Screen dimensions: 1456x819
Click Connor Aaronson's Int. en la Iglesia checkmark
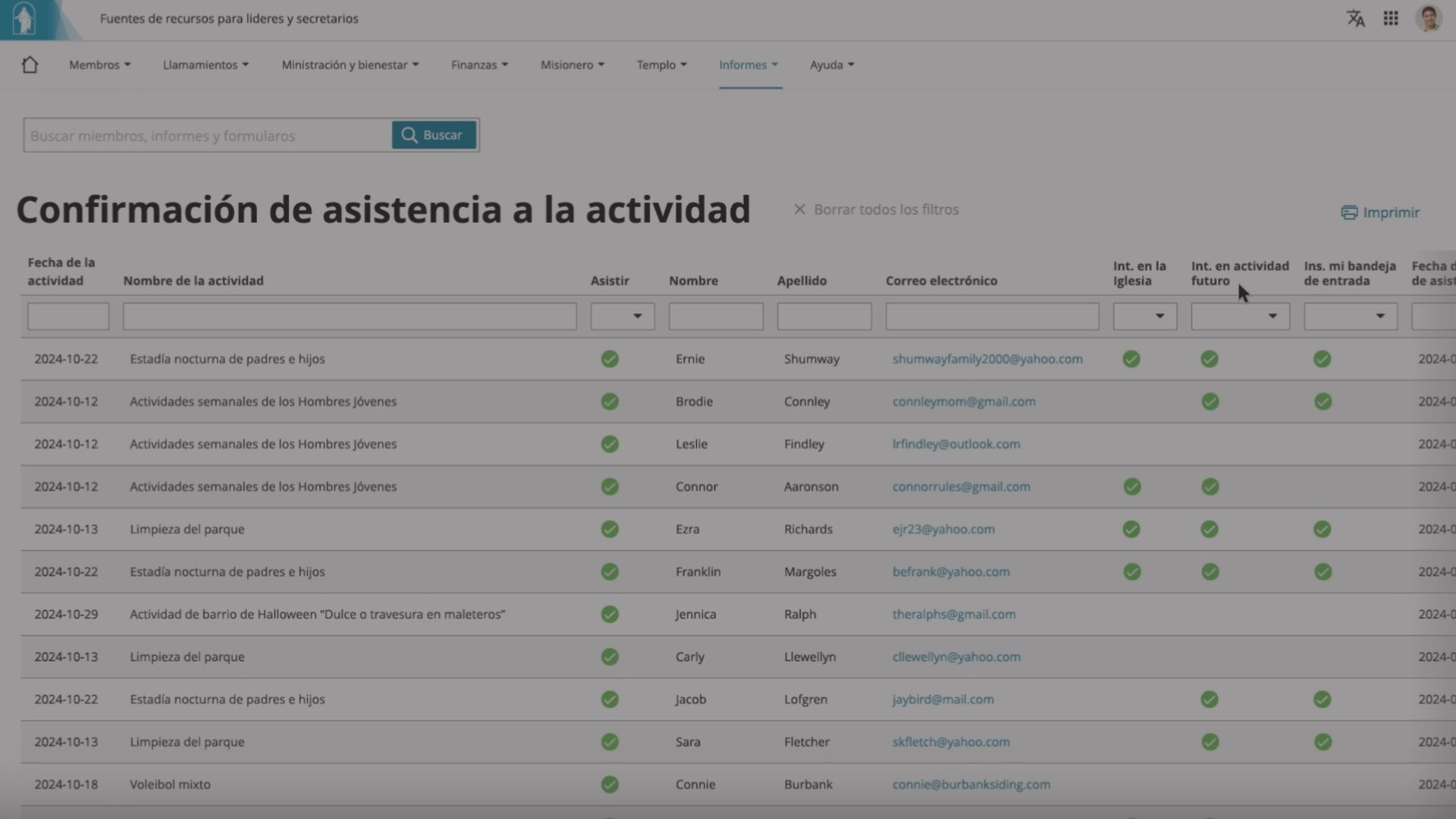pos(1131,487)
